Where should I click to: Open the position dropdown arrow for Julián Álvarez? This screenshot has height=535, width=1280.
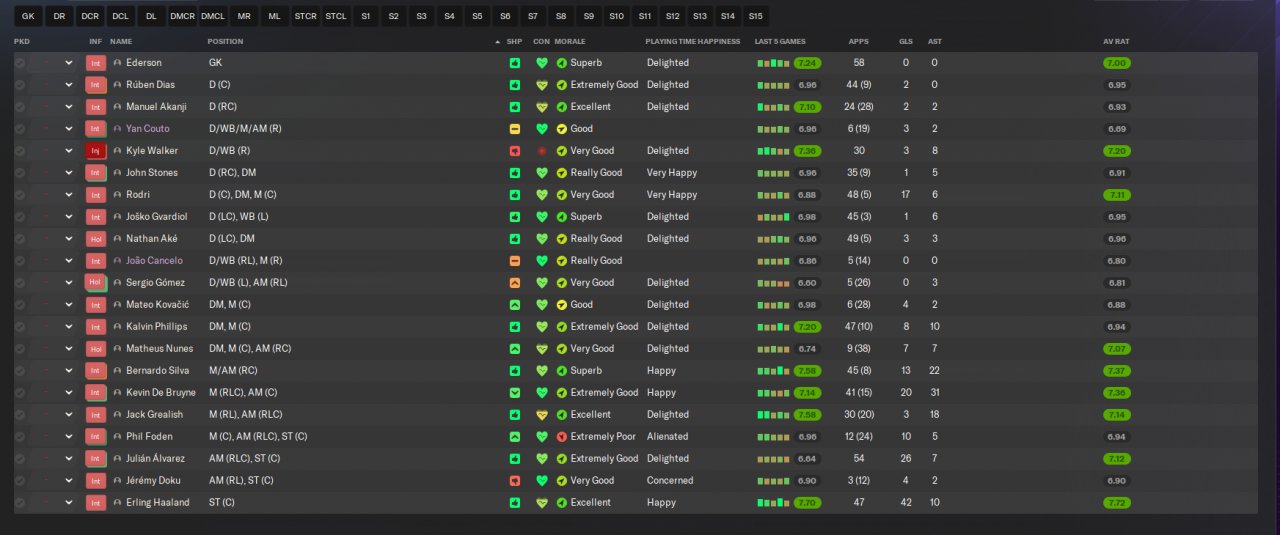click(69, 458)
